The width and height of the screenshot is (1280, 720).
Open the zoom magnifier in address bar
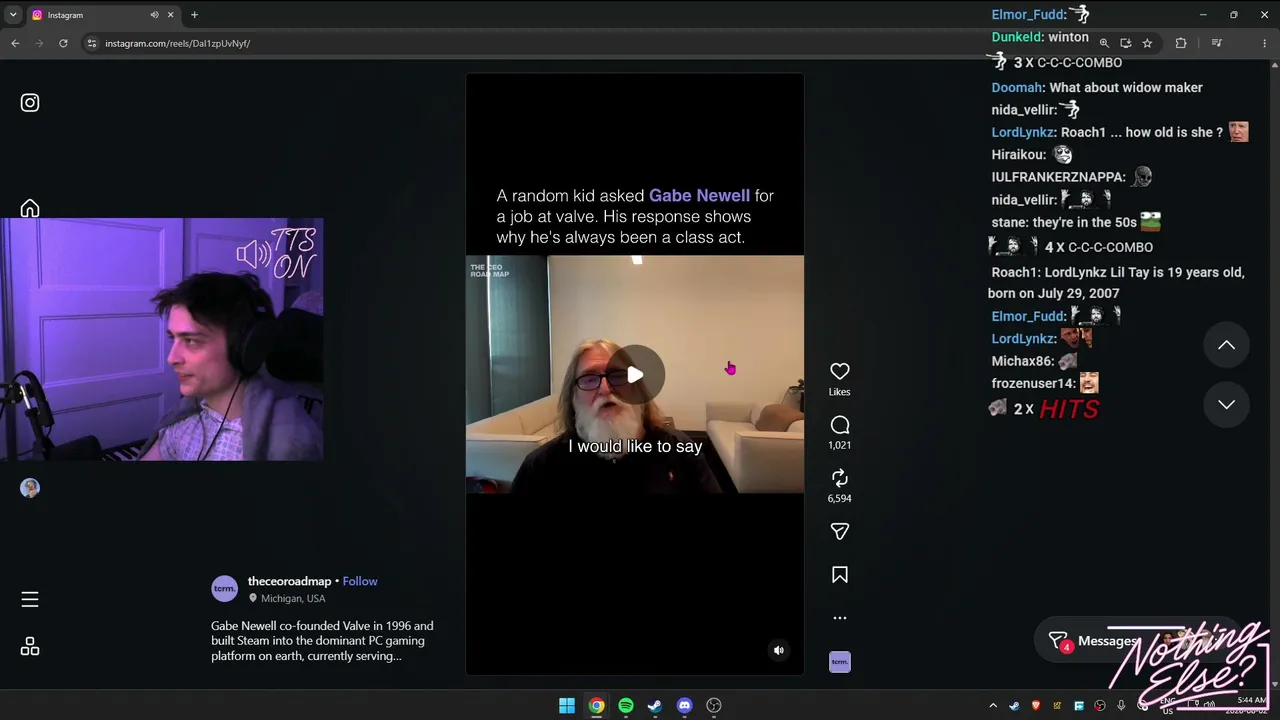[x=1104, y=43]
